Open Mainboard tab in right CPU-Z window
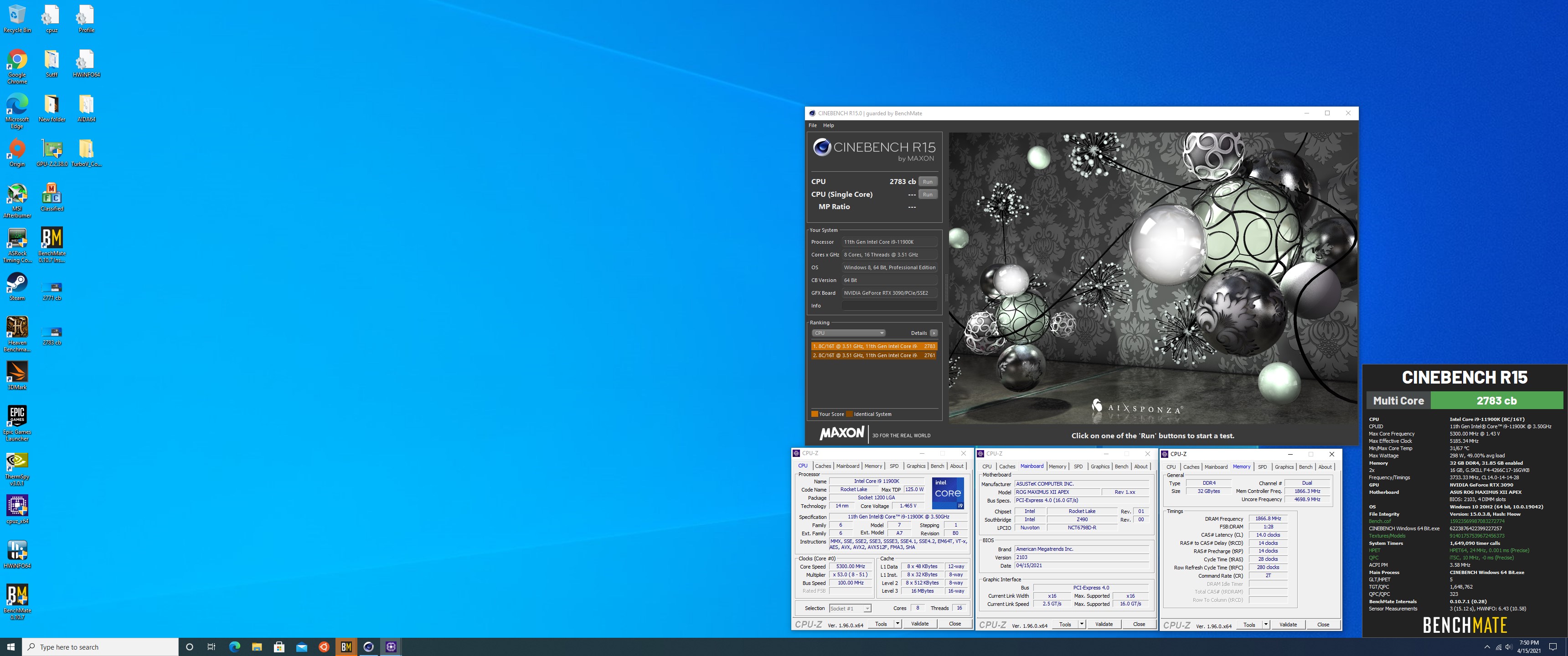 tap(1216, 467)
